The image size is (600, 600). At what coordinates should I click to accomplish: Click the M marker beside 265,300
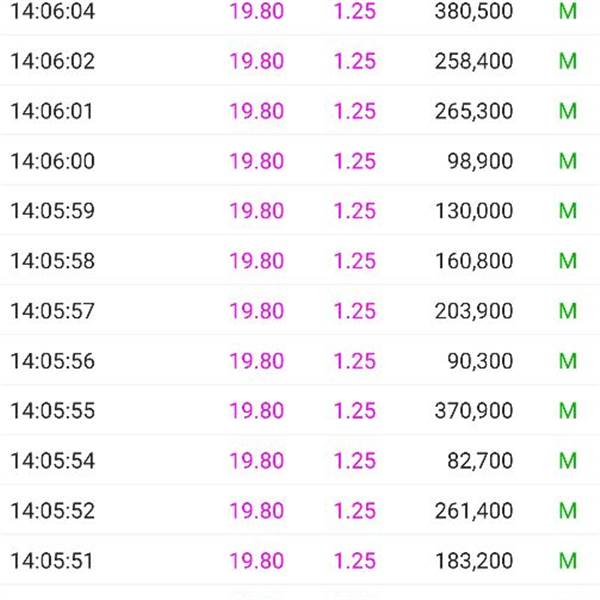click(567, 111)
